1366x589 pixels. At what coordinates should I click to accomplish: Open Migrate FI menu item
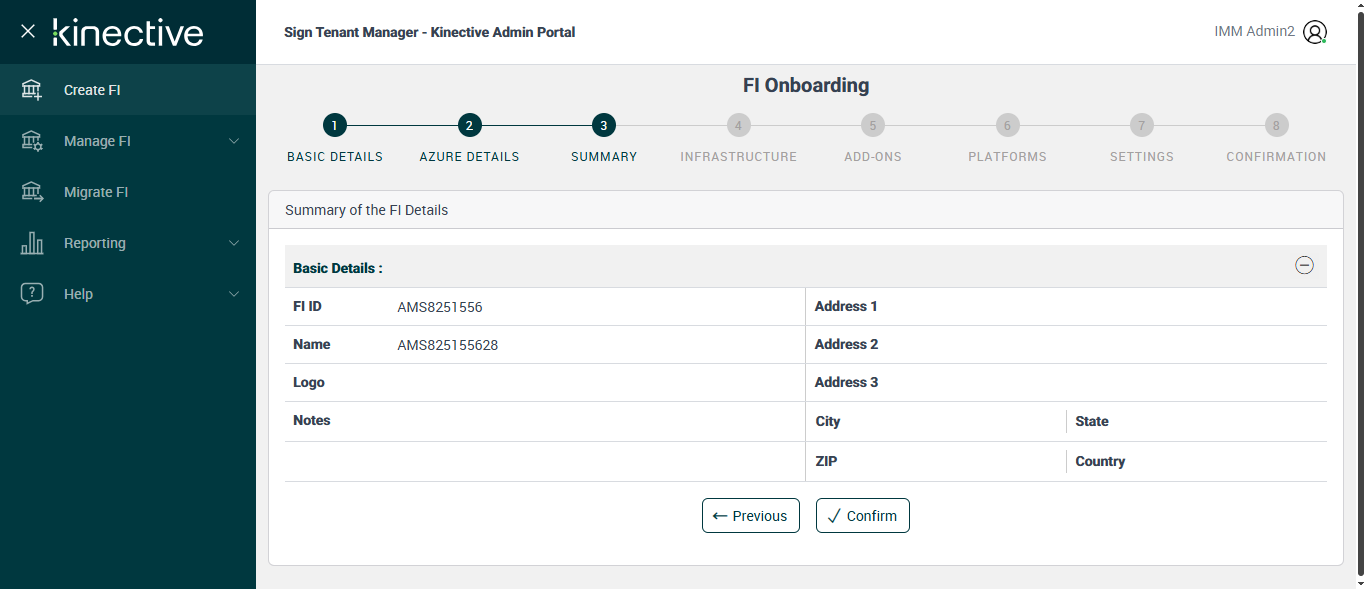click(96, 192)
